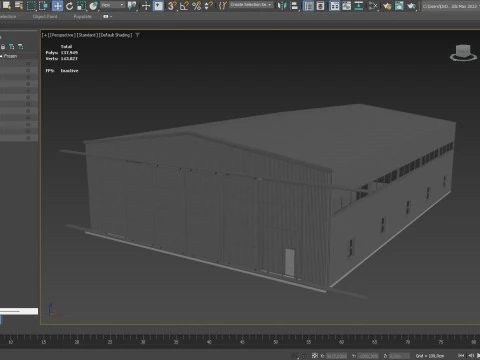Image resolution: width=480 pixels, height=360 pixels.
Task: Toggle the 3D Snaps button
Action: coord(172,6)
